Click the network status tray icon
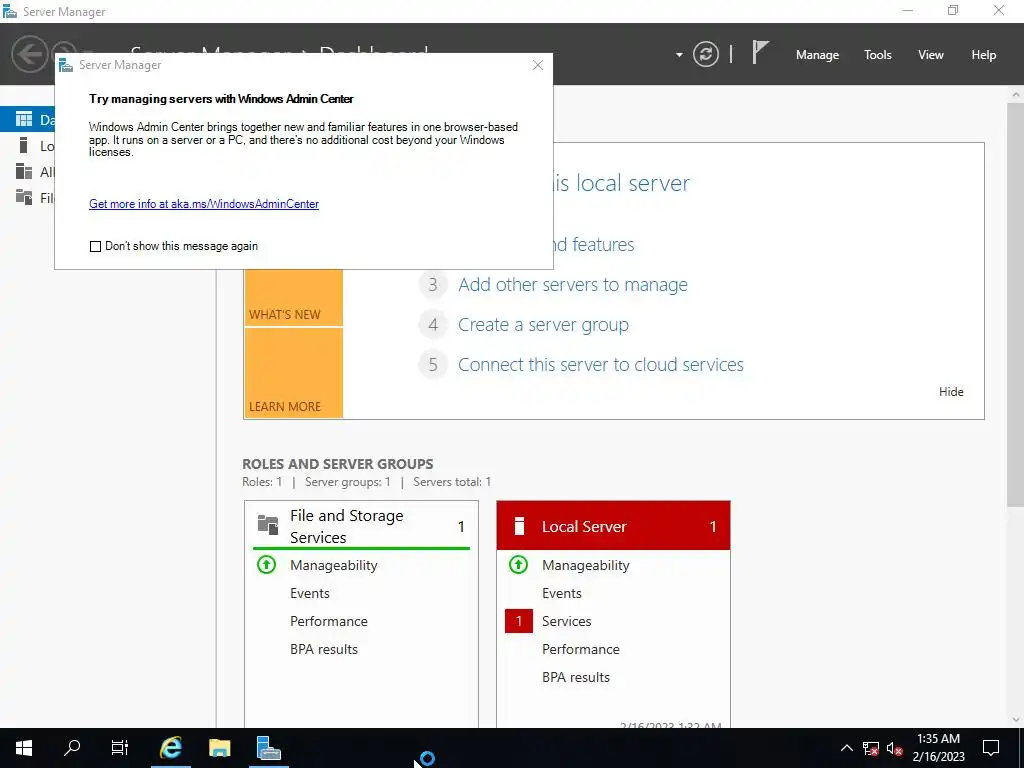Viewport: 1024px width, 768px height. (x=871, y=748)
